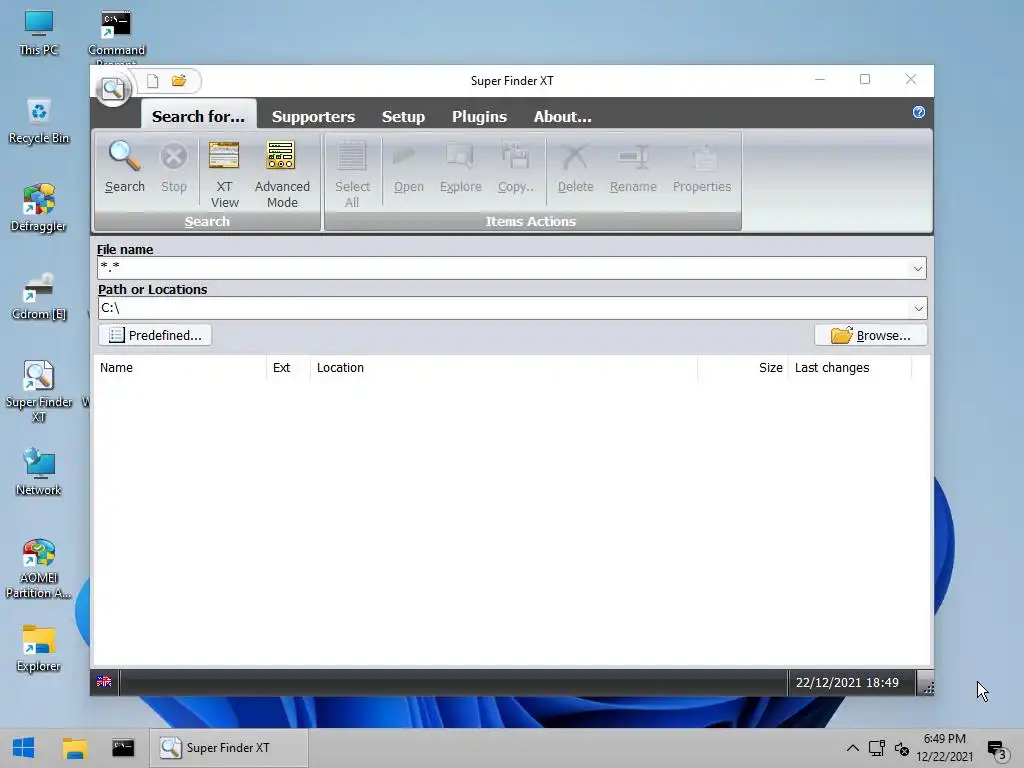
Task: Click Select All in Items Actions
Action: point(352,174)
